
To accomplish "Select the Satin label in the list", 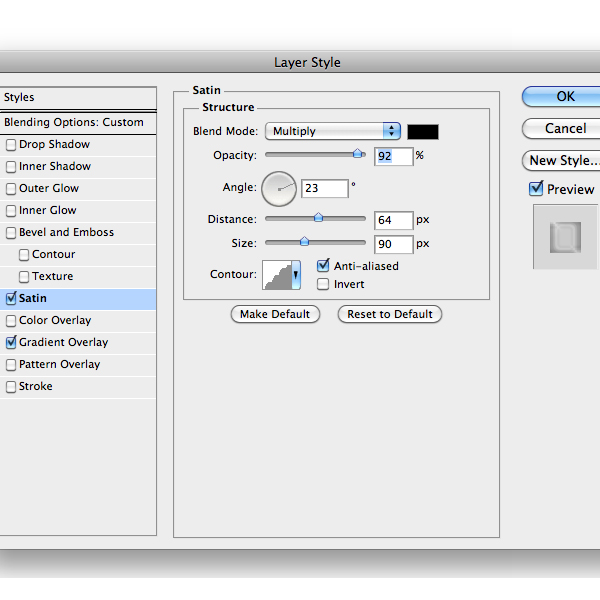I will coord(33,298).
